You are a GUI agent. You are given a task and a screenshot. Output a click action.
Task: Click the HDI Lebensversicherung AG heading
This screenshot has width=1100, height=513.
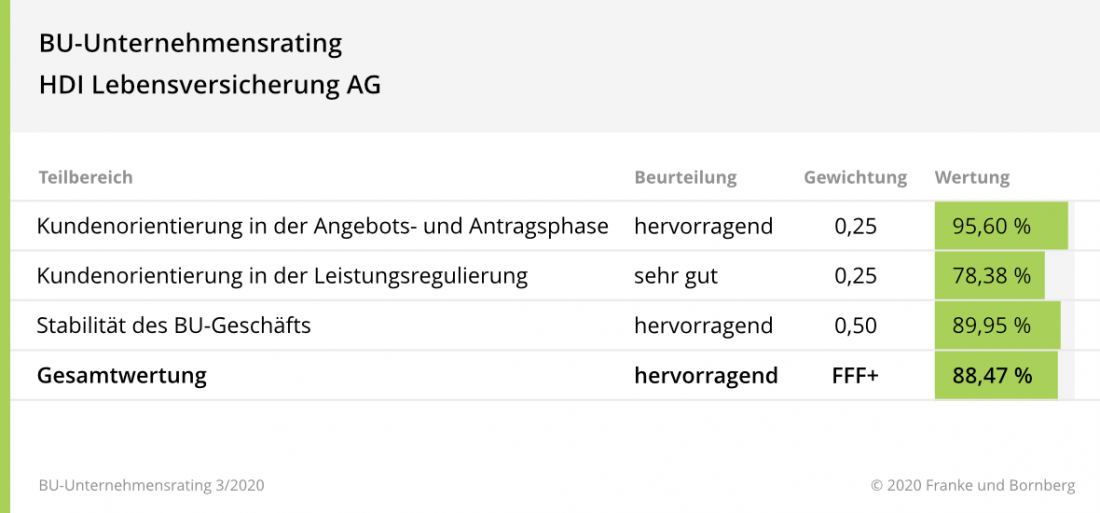209,86
